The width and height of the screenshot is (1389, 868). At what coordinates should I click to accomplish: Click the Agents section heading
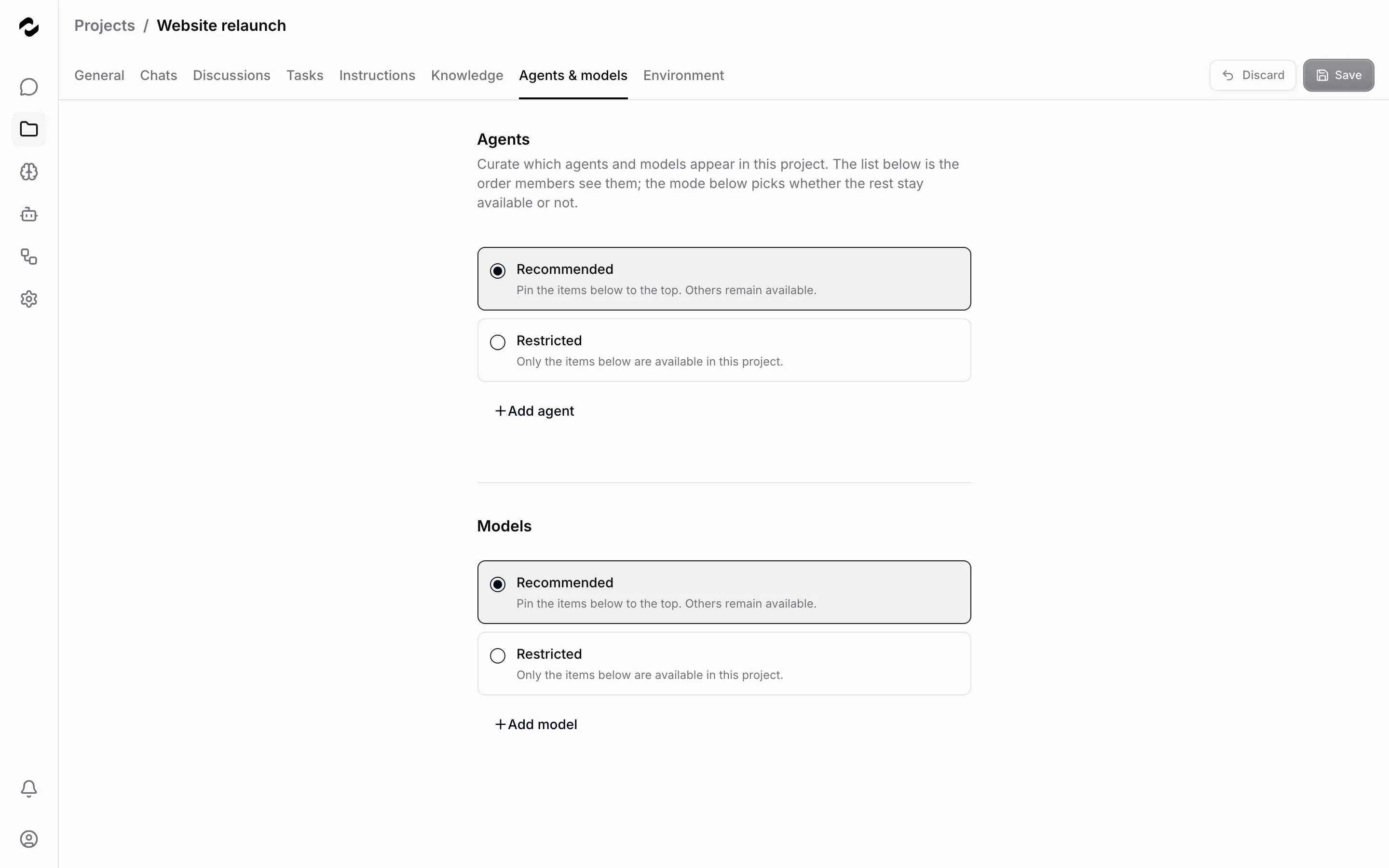click(x=503, y=139)
